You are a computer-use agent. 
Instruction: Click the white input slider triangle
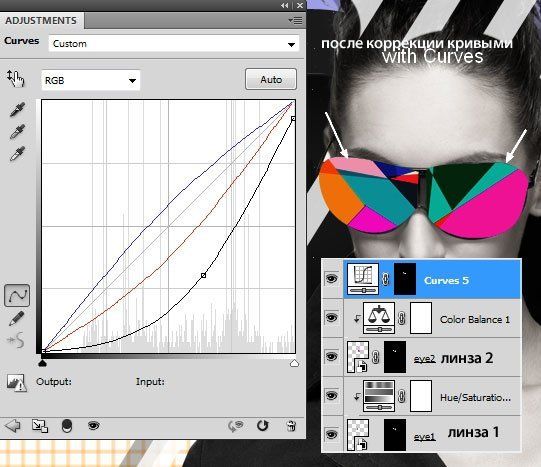tap(294, 363)
